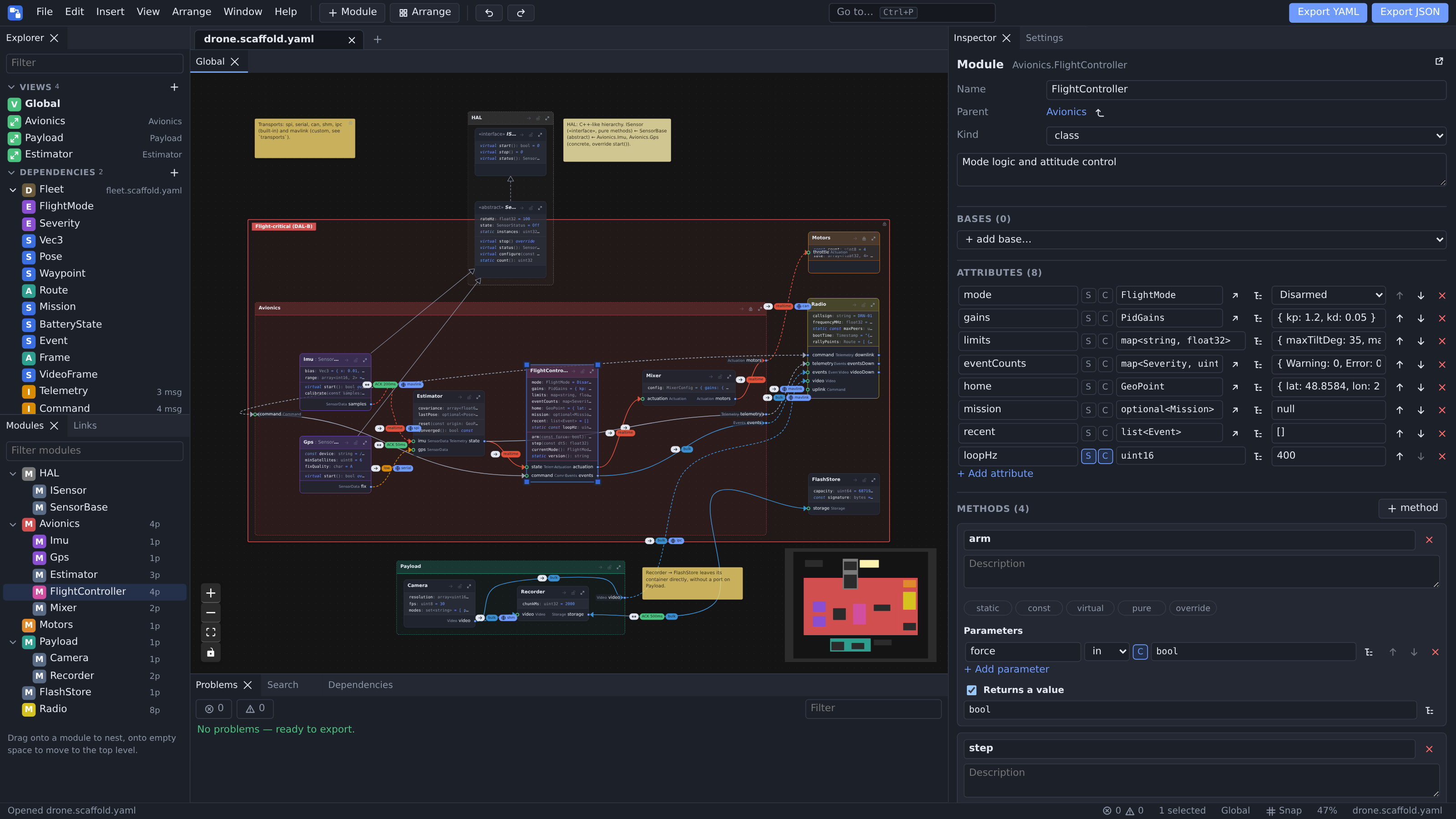Click the redo arrow in the toolbar
This screenshot has width=1456, height=819.
[521, 12]
